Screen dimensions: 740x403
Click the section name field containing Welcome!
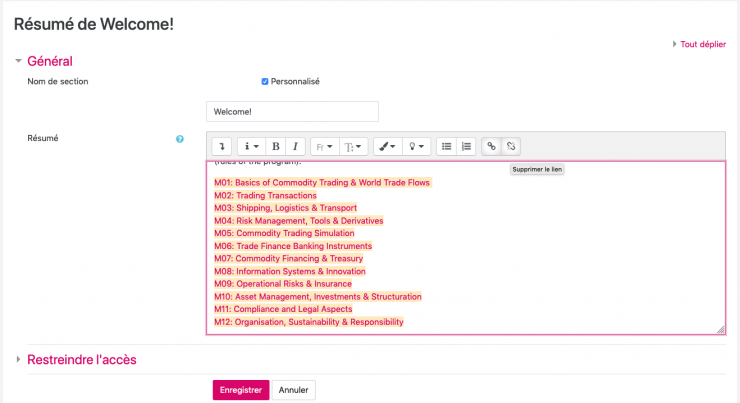[292, 111]
